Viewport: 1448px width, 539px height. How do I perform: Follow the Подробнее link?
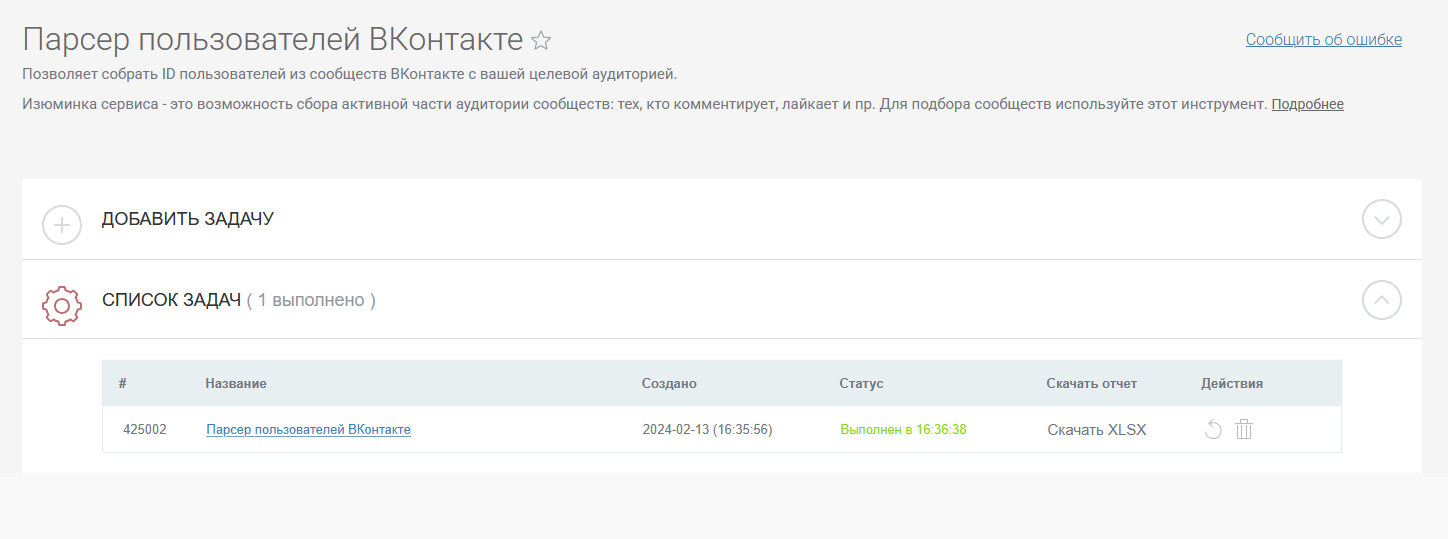click(1307, 104)
